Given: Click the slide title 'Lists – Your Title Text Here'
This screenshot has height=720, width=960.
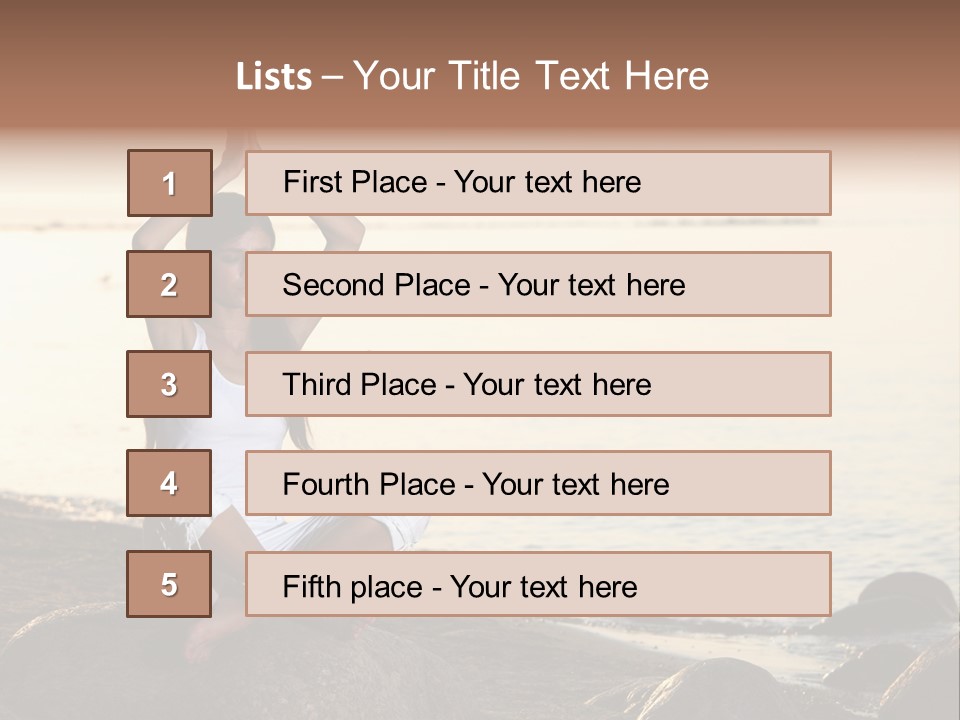Looking at the screenshot, I should pyautogui.click(x=472, y=76).
